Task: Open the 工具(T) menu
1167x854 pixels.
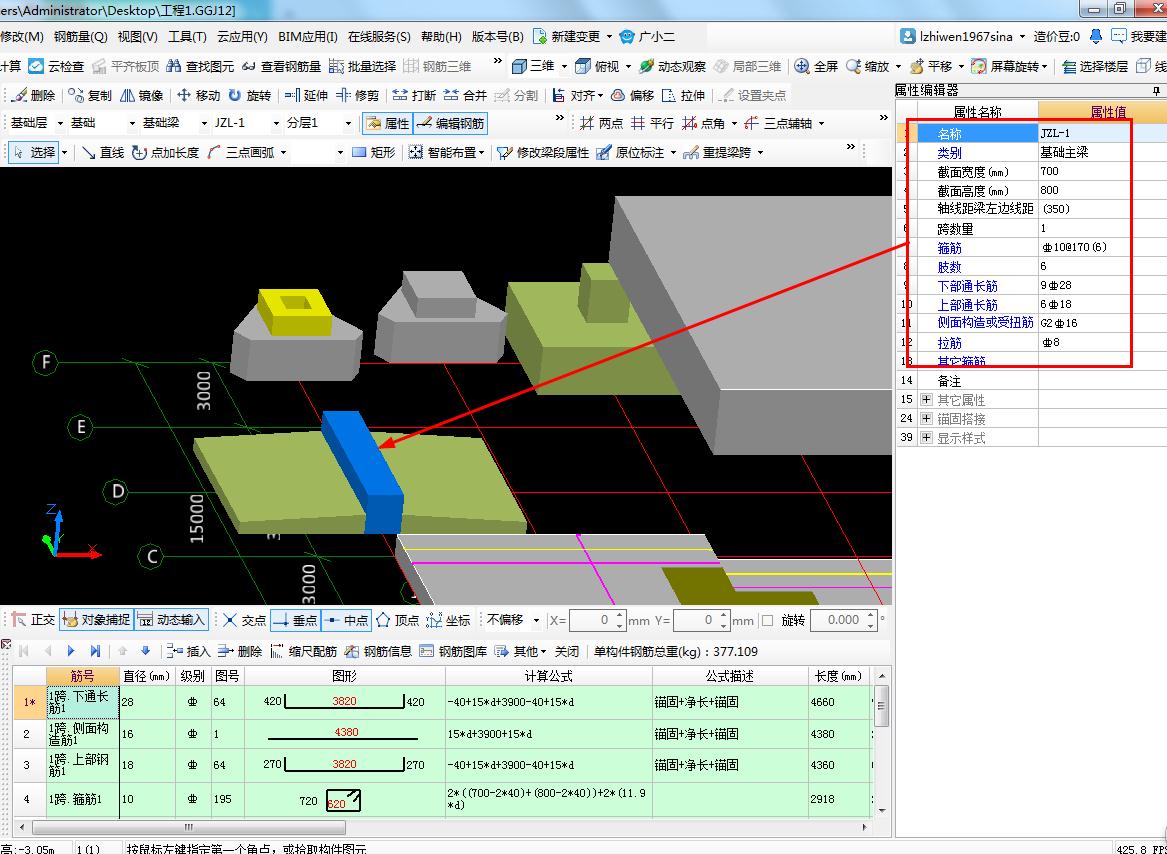Action: (187, 36)
